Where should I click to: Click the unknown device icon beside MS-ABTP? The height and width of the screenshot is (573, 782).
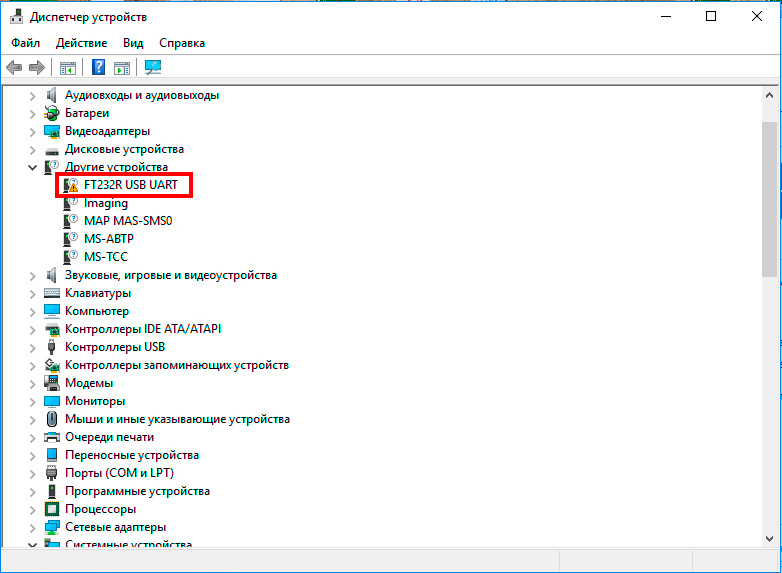click(x=71, y=239)
